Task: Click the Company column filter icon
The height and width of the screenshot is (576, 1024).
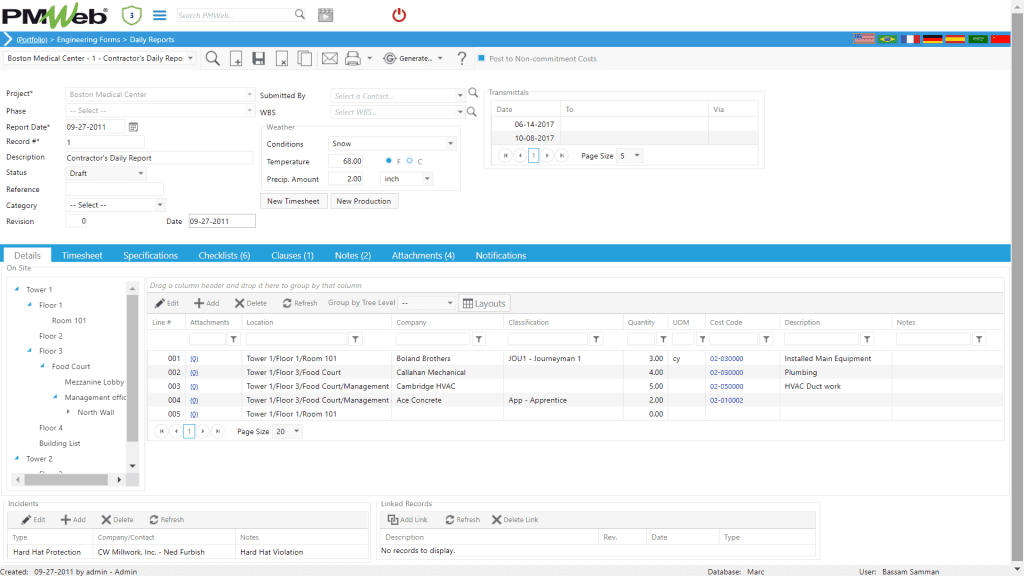Action: tap(479, 339)
